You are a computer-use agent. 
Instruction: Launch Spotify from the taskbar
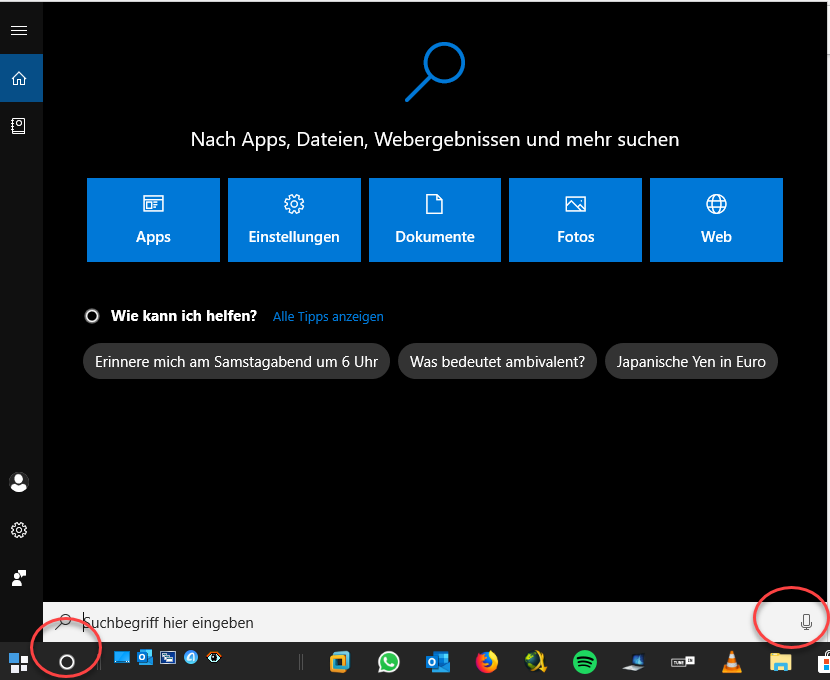pos(585,661)
